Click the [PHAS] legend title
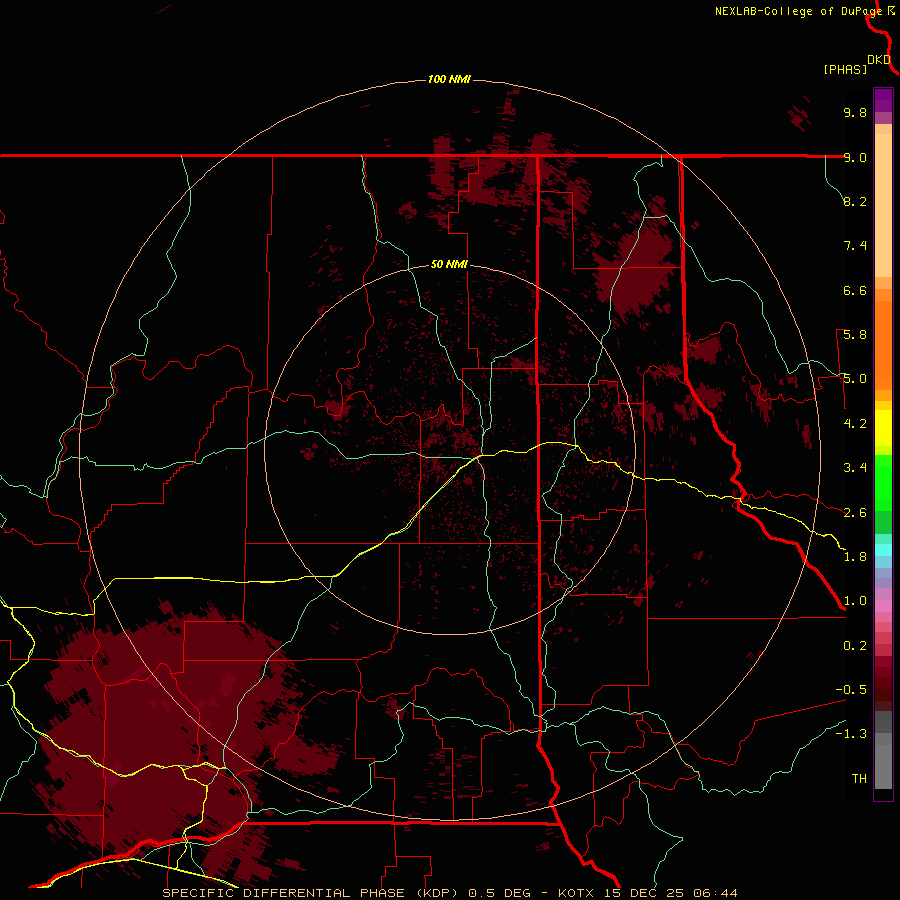 pyautogui.click(x=845, y=69)
